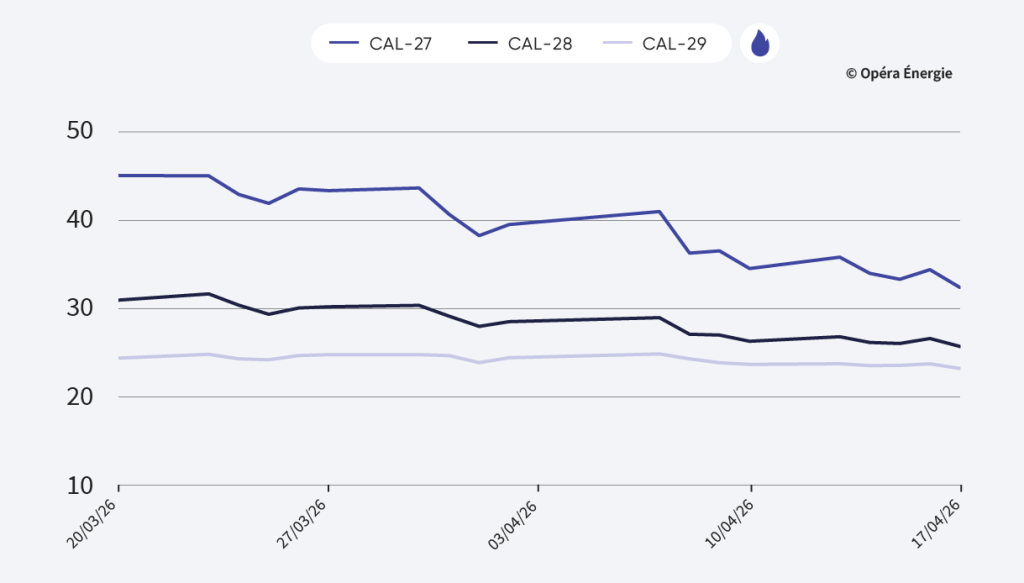Click the 40 y-axis value label
The width and height of the screenshot is (1024, 583).
tap(79, 220)
